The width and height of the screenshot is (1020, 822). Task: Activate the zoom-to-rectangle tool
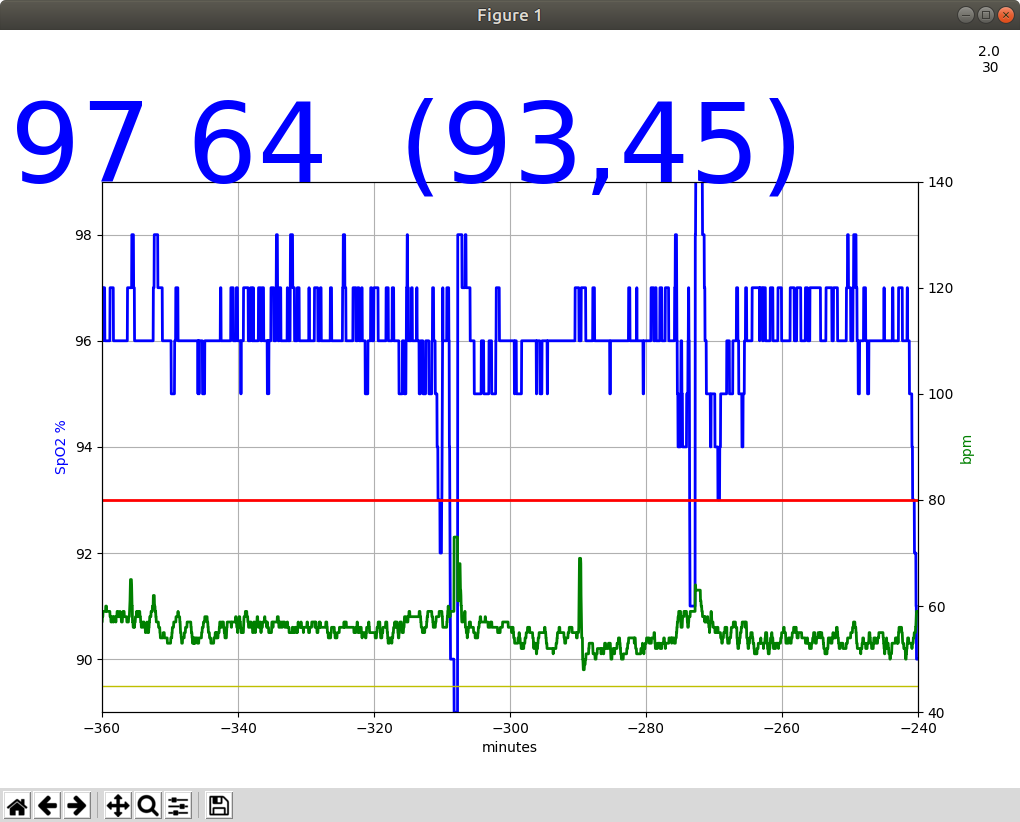pos(147,804)
